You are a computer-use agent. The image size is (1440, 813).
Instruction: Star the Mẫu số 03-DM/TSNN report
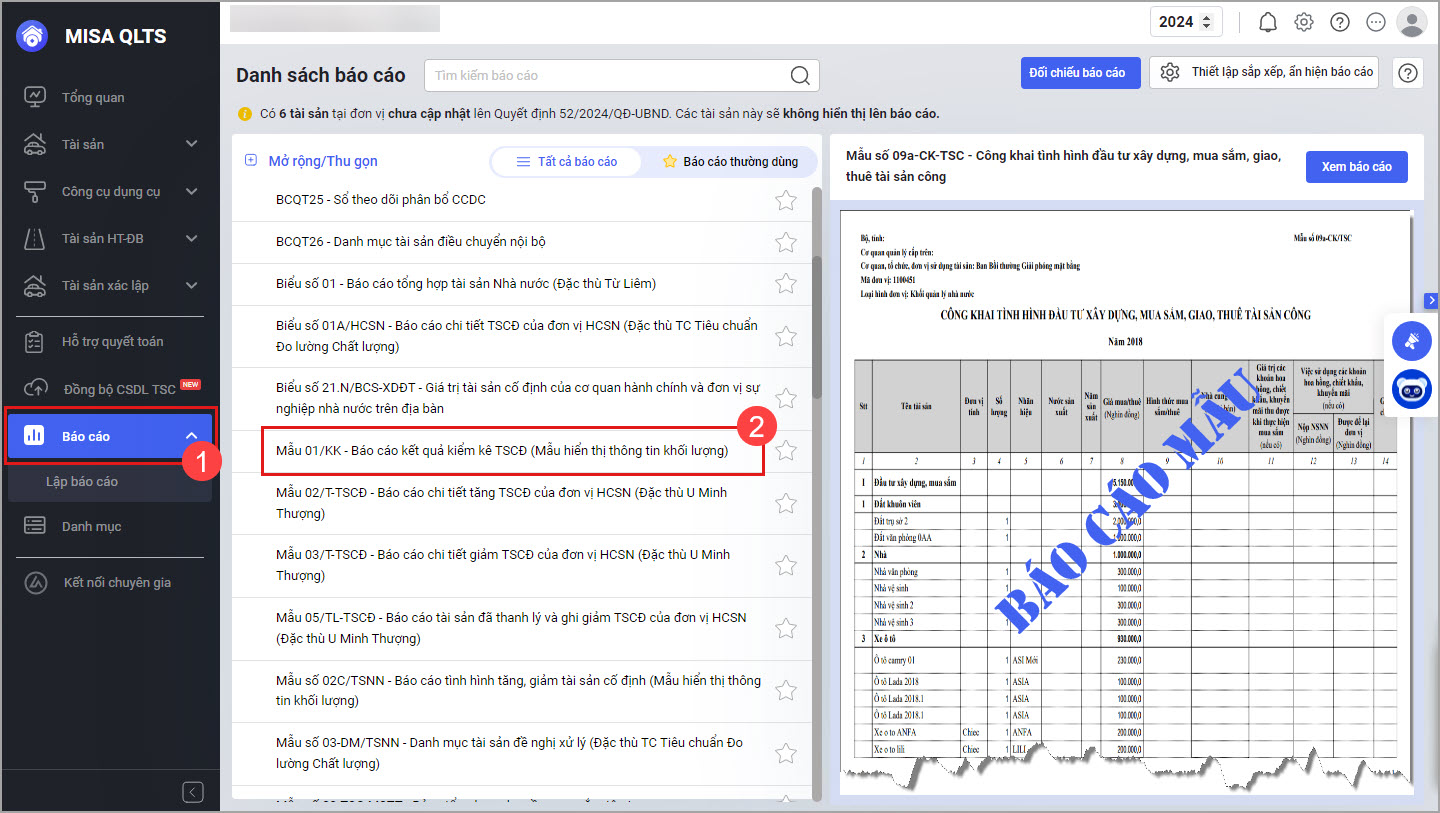786,753
